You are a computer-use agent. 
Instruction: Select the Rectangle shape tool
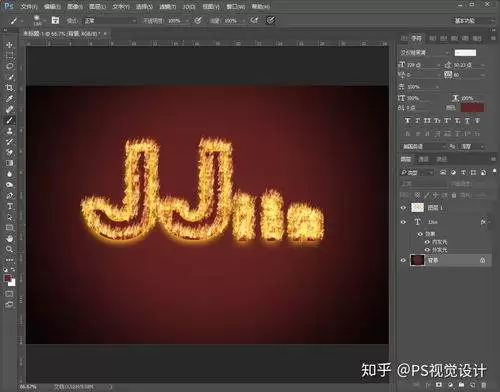click(9, 228)
